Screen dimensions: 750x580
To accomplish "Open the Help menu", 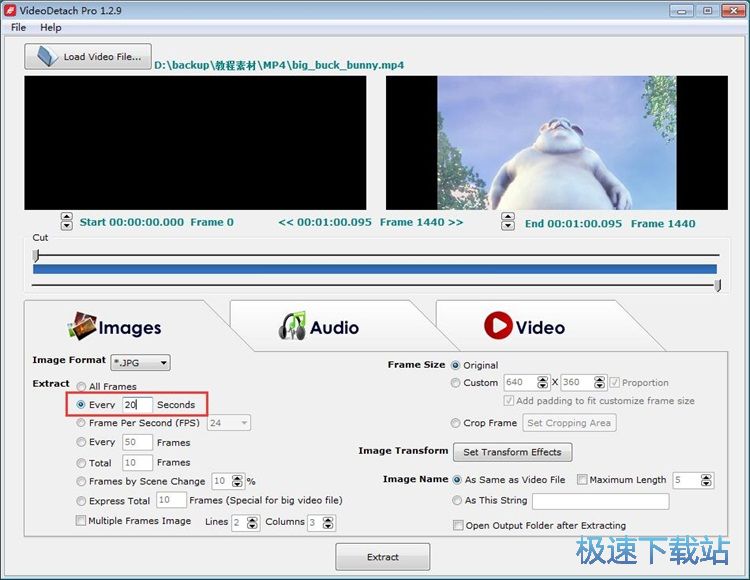I will (51, 27).
